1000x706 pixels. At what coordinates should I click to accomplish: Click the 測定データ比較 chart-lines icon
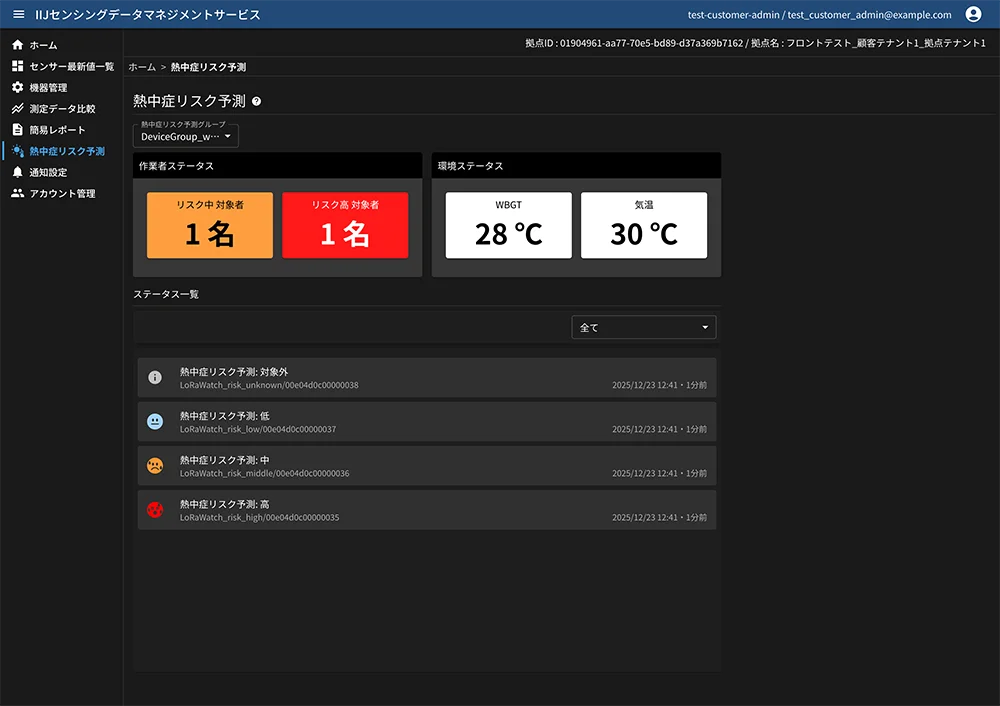click(x=16, y=109)
